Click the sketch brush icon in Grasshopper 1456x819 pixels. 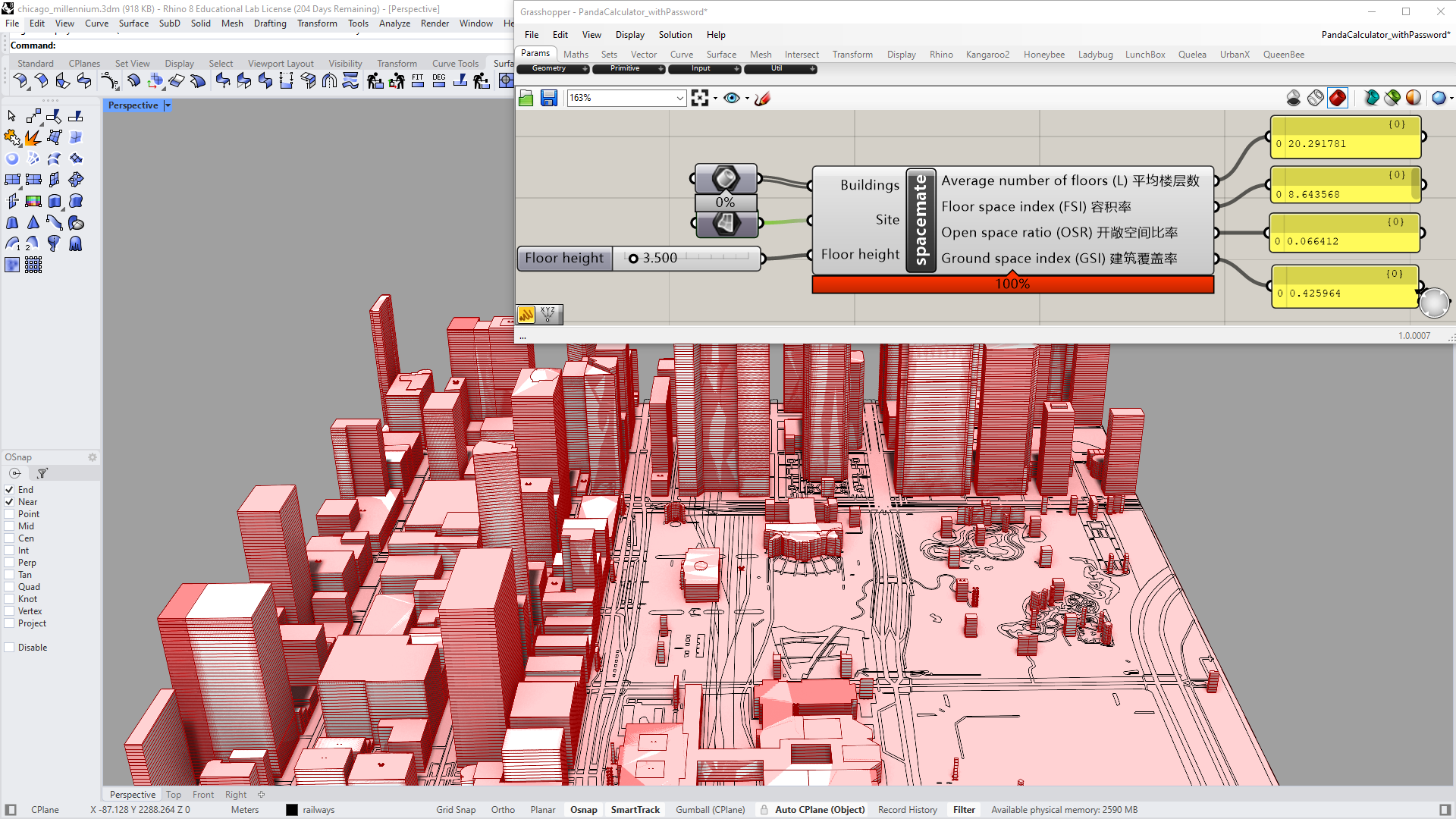pos(763,98)
